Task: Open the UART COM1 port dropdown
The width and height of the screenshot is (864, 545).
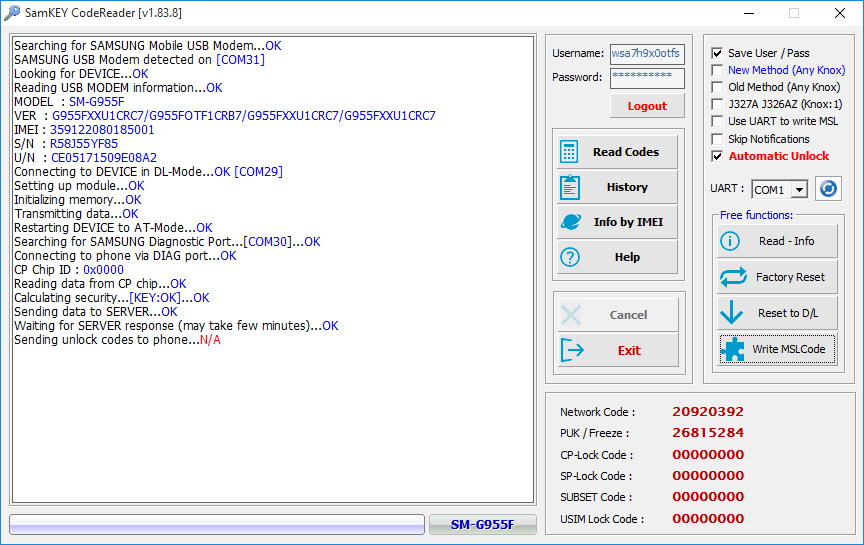Action: coord(799,190)
